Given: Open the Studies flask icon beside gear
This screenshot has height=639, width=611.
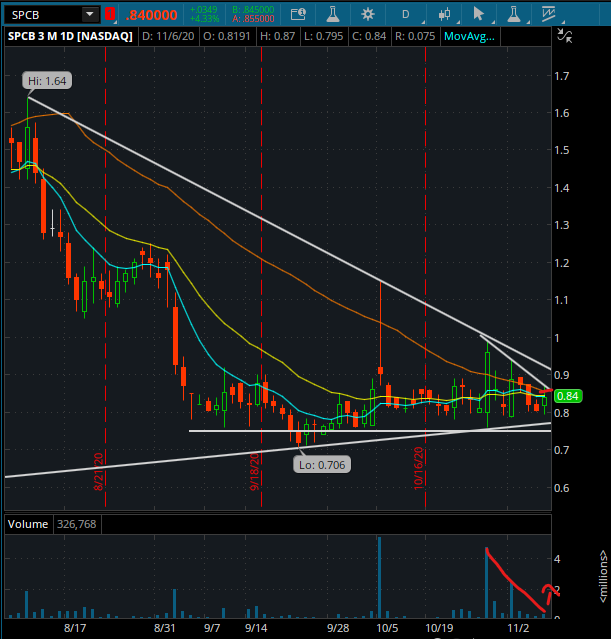Looking at the screenshot, I should (333, 14).
